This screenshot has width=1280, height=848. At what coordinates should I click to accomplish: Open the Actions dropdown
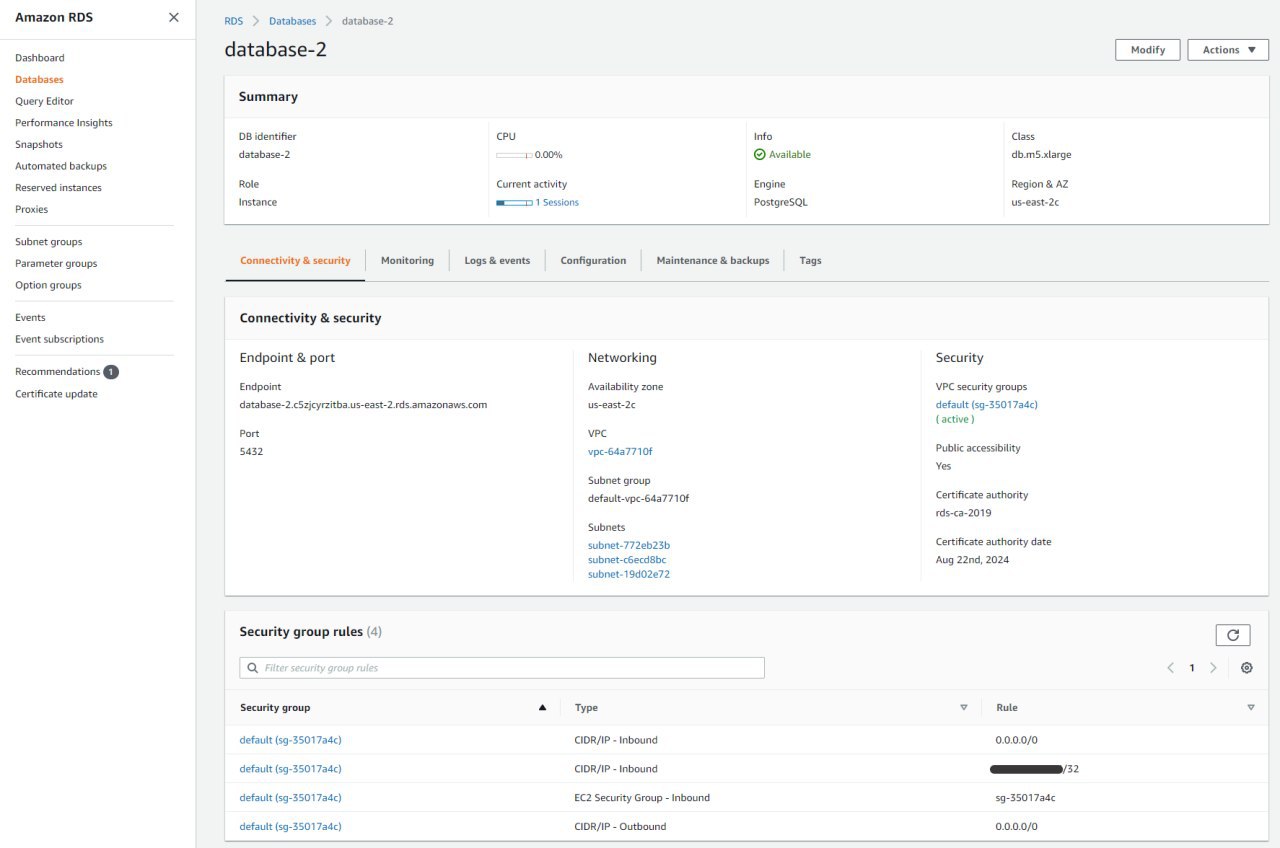1228,50
